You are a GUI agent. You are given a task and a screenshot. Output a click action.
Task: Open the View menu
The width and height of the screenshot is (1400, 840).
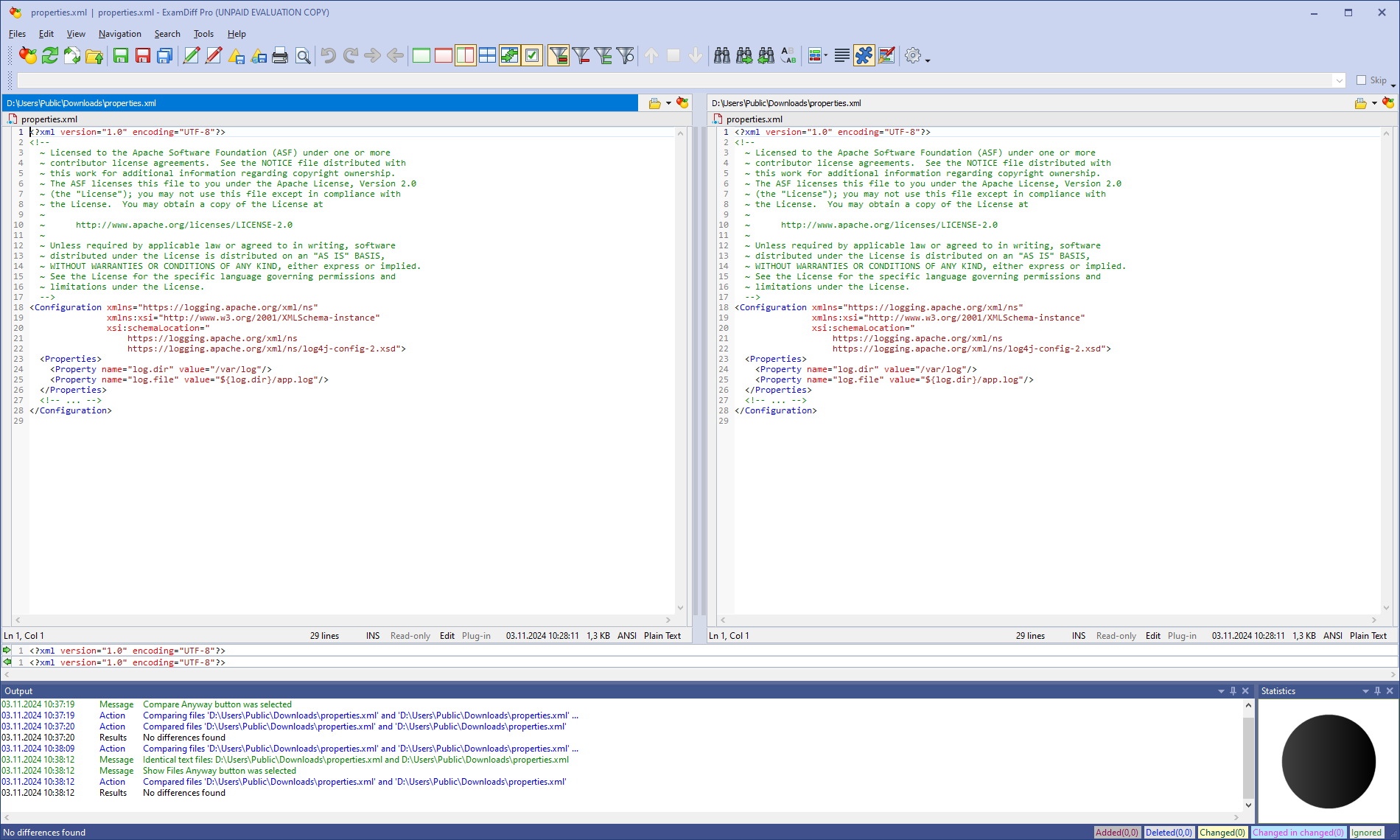76,34
